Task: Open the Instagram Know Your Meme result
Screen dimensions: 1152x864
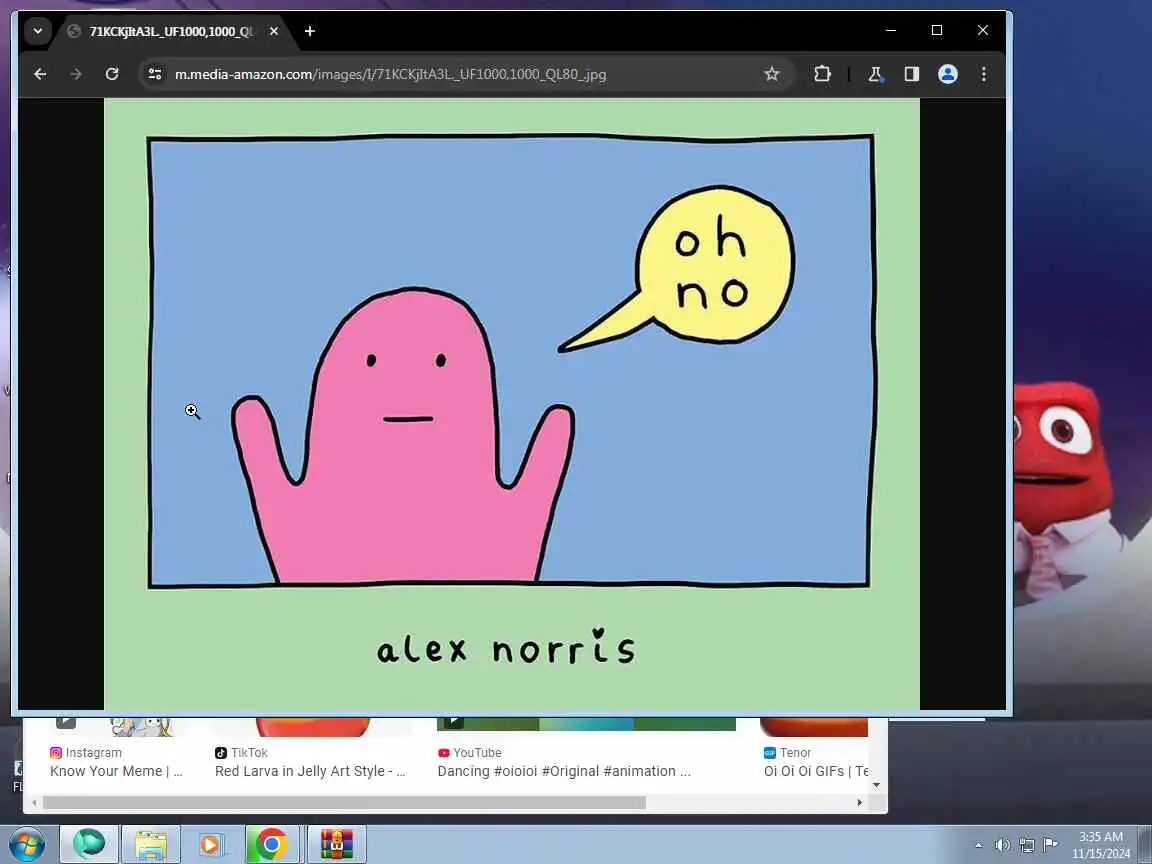Action: click(116, 771)
